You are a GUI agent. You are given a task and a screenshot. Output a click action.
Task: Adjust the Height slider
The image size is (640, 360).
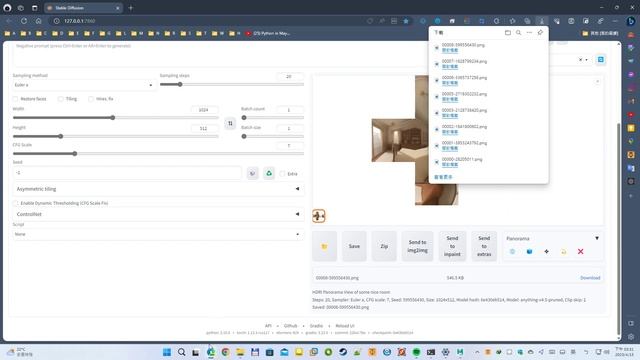(x=116, y=136)
